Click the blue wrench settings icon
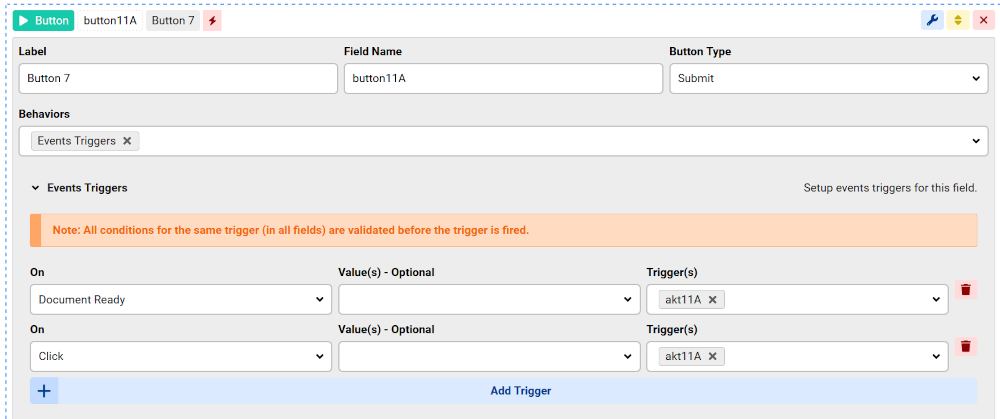The image size is (1000, 419). (932, 20)
